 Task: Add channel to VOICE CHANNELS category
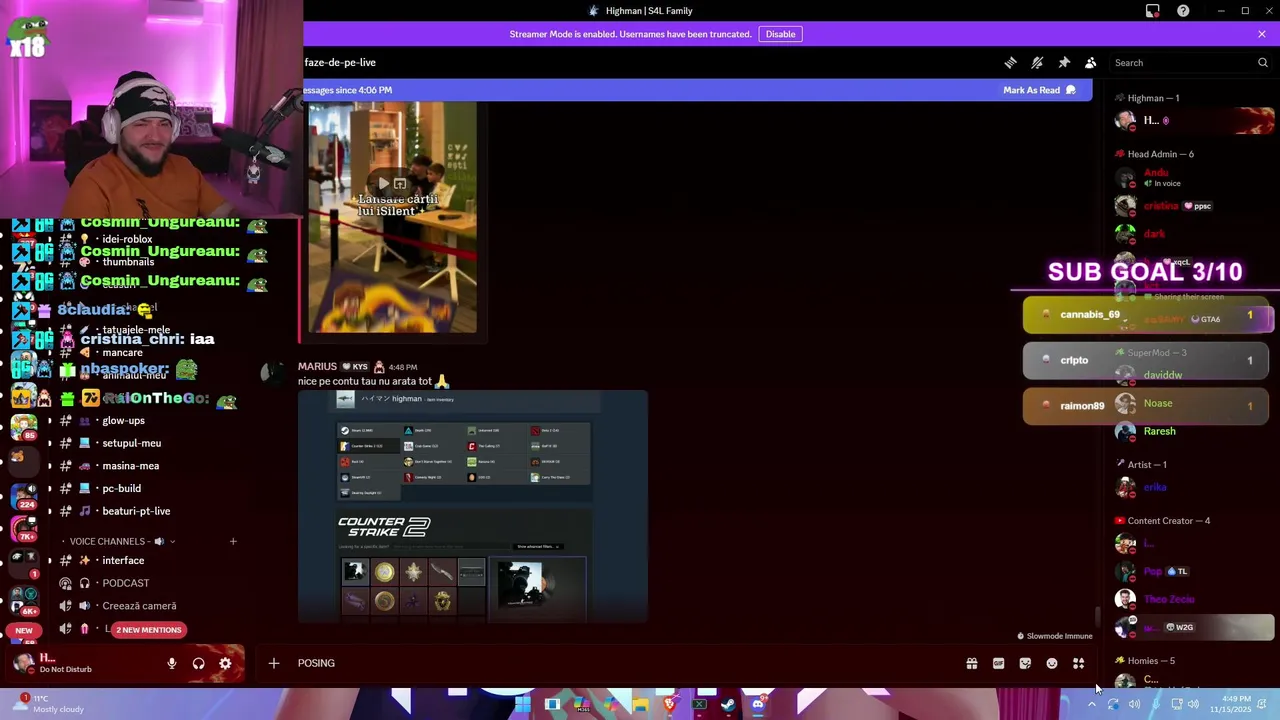(x=233, y=541)
